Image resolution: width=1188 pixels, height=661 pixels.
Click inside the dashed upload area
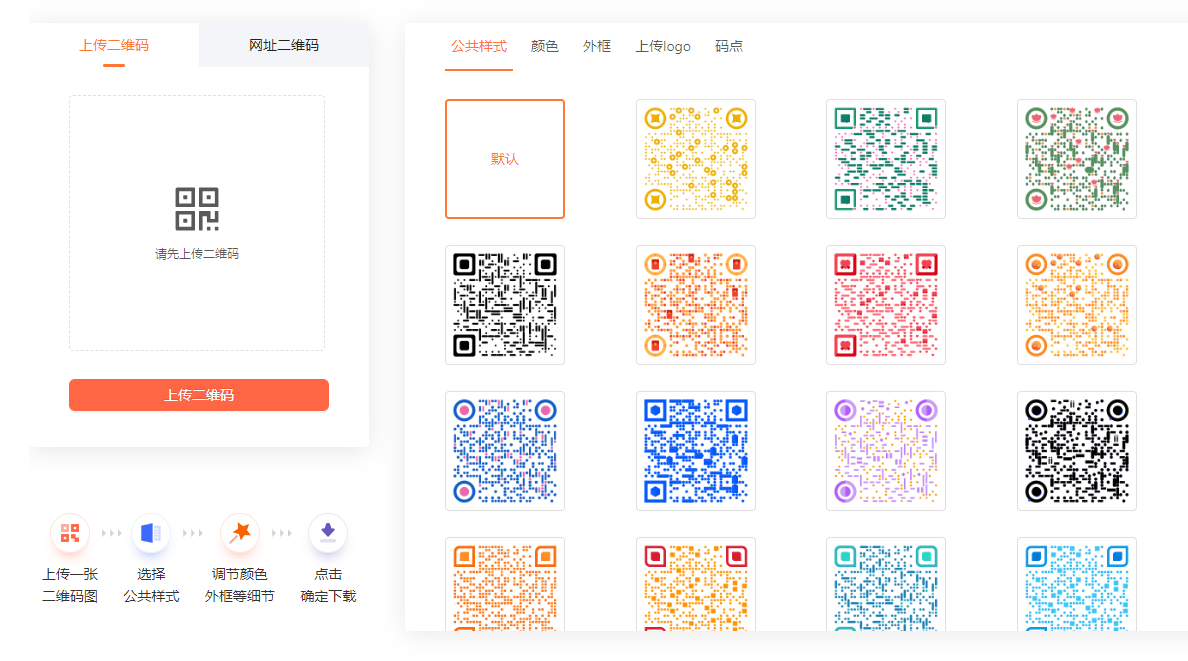pyautogui.click(x=197, y=222)
